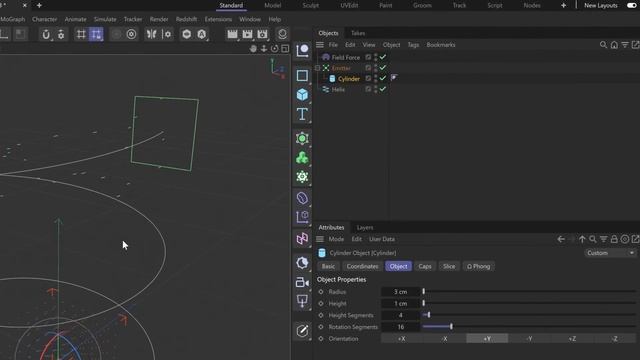Click the pink fields icon
This screenshot has height=360, width=640.
point(302,238)
